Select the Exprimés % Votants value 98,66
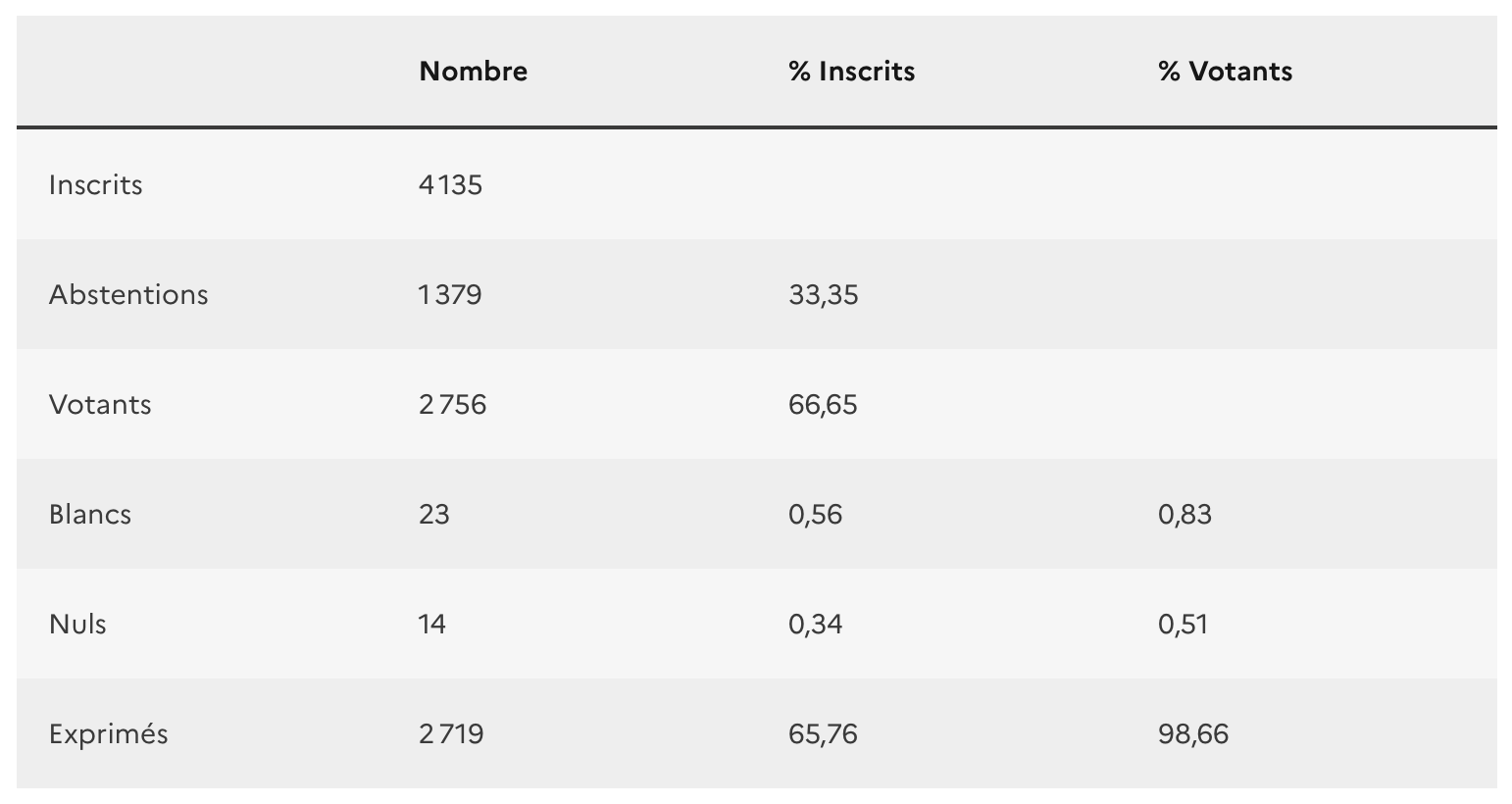The image size is (1512, 804). pos(1193,734)
